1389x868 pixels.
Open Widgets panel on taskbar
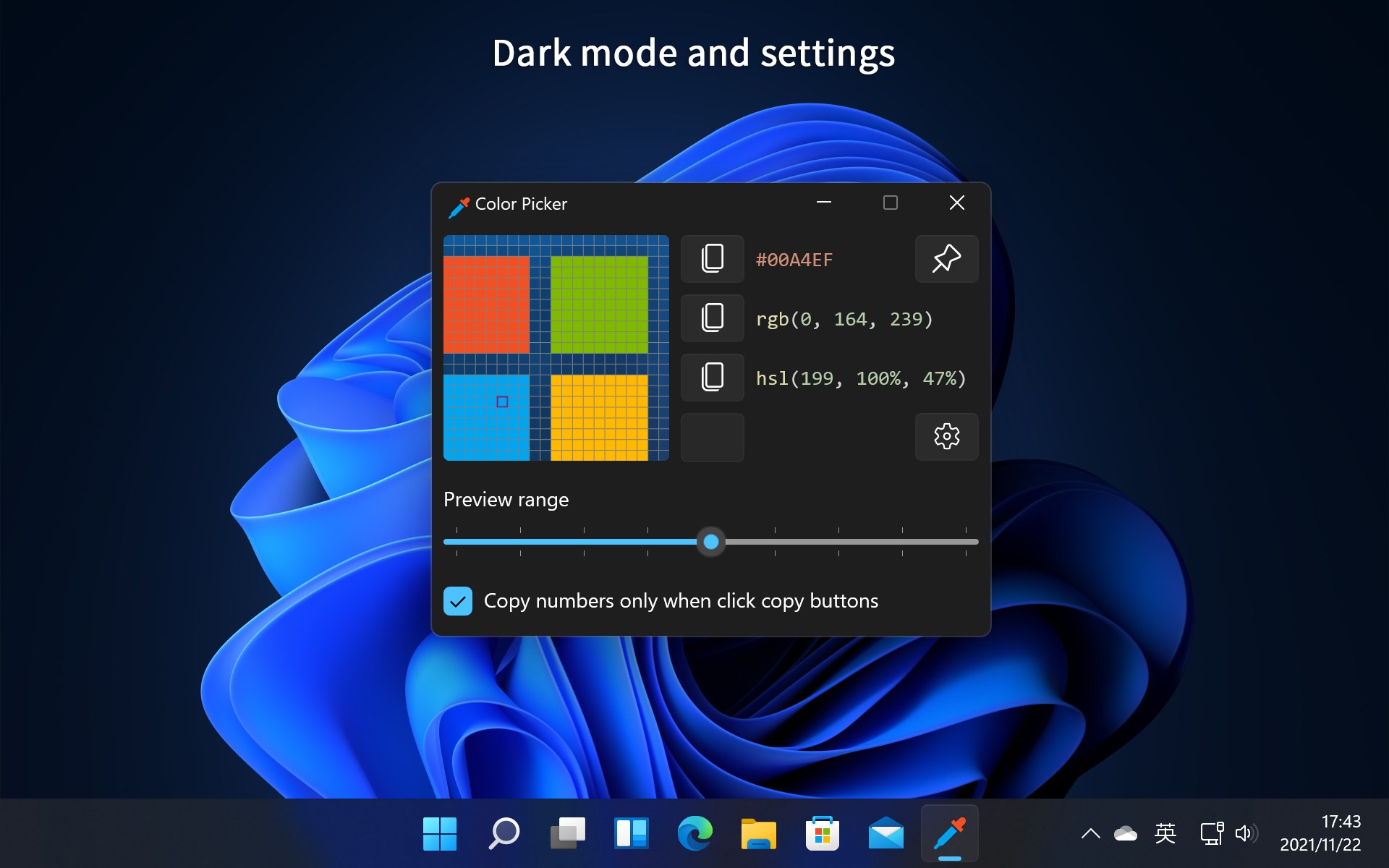coord(631,833)
